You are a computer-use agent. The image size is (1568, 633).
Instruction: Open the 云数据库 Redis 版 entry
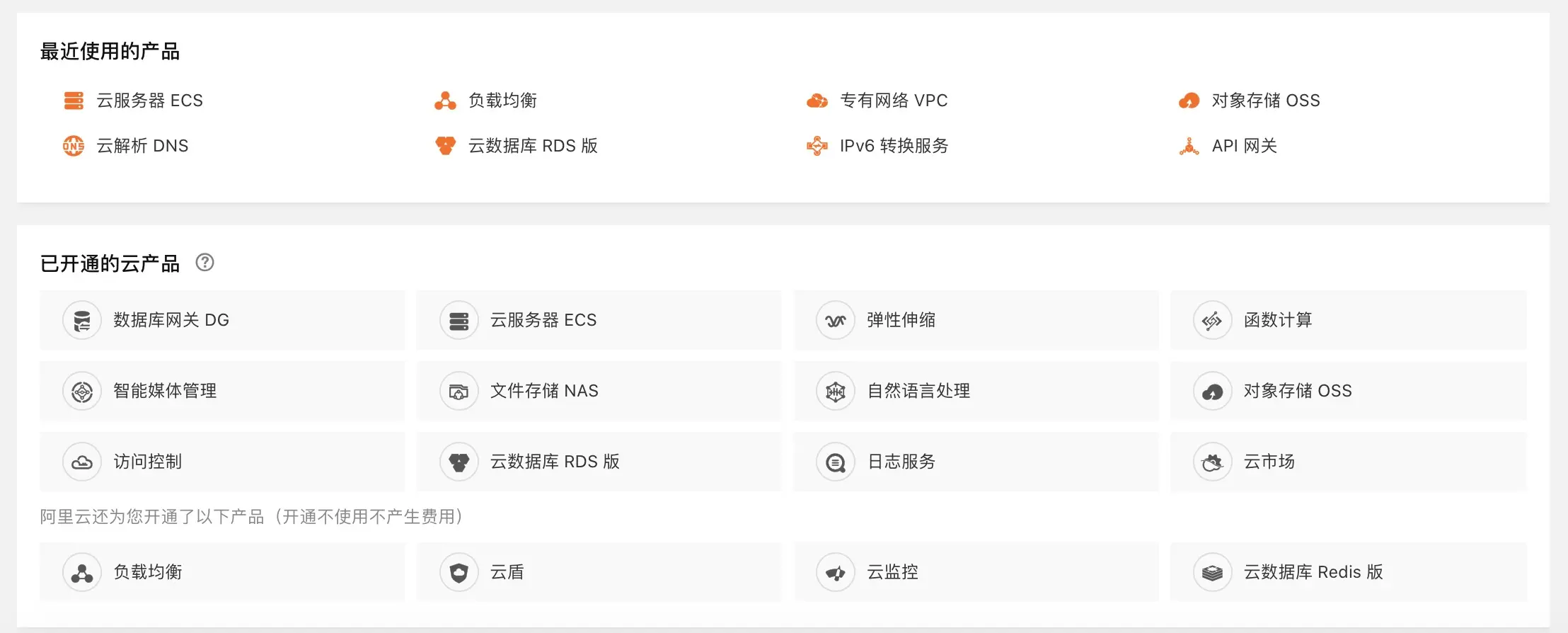[x=1314, y=572]
